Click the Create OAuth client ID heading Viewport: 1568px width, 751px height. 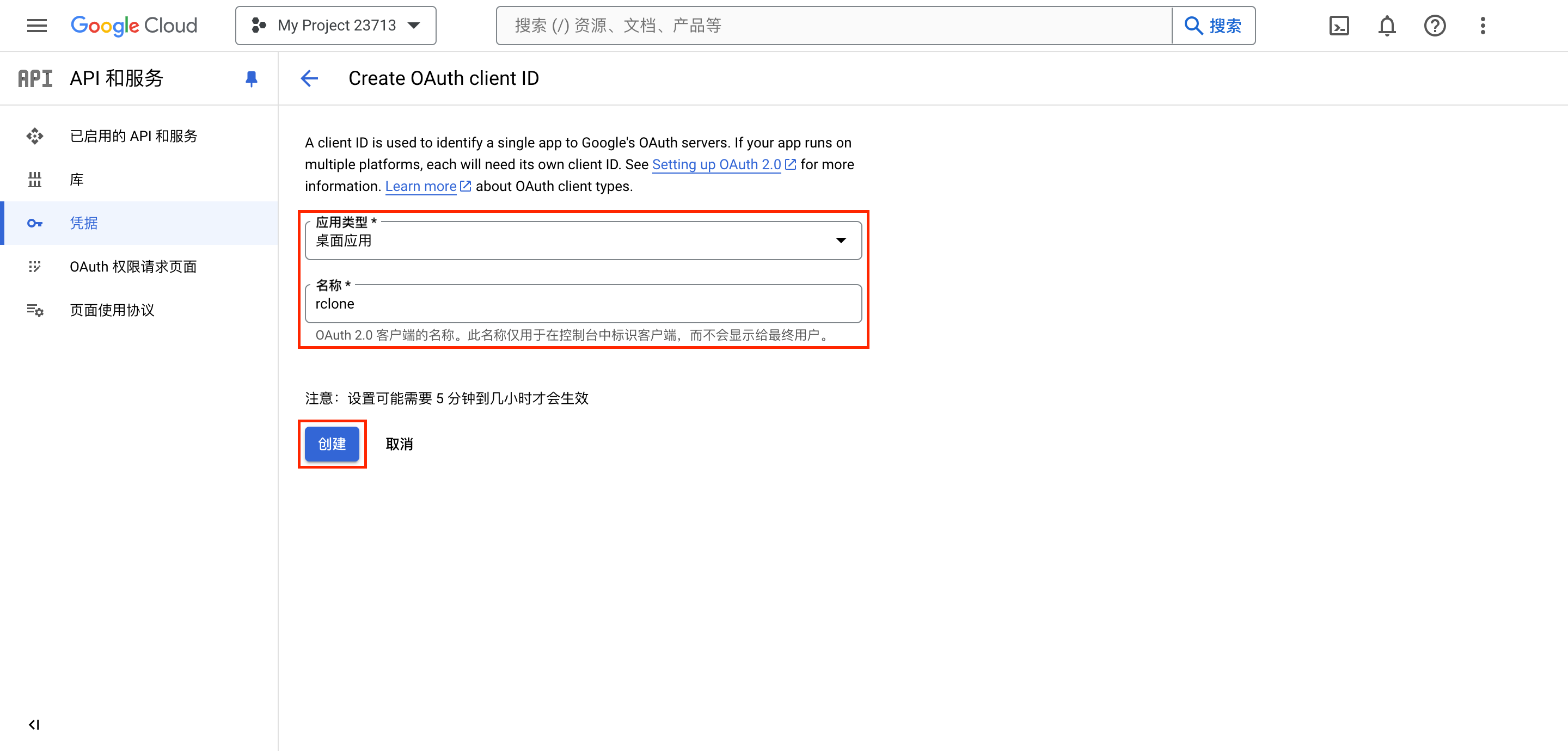pos(444,78)
